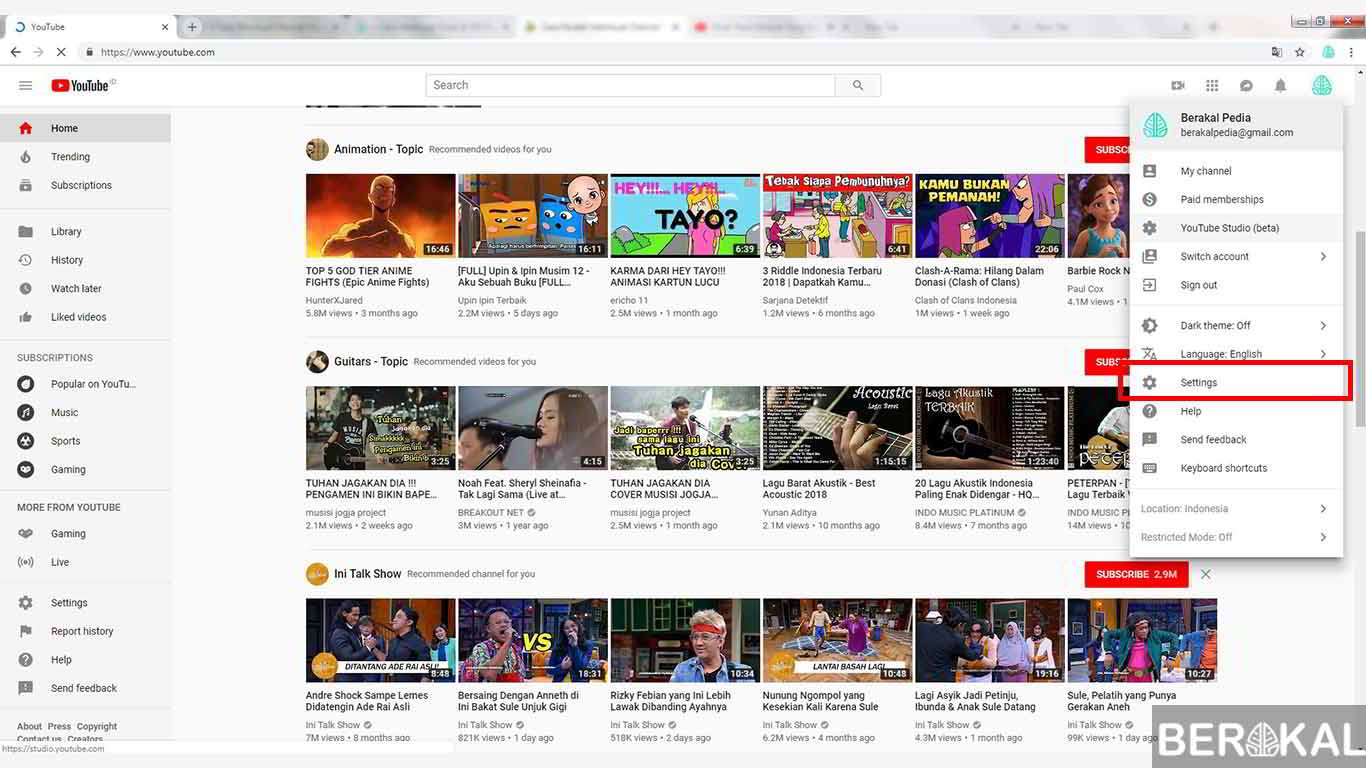This screenshot has width=1366, height=768.
Task: Click the About footer link
Action: [29, 727]
